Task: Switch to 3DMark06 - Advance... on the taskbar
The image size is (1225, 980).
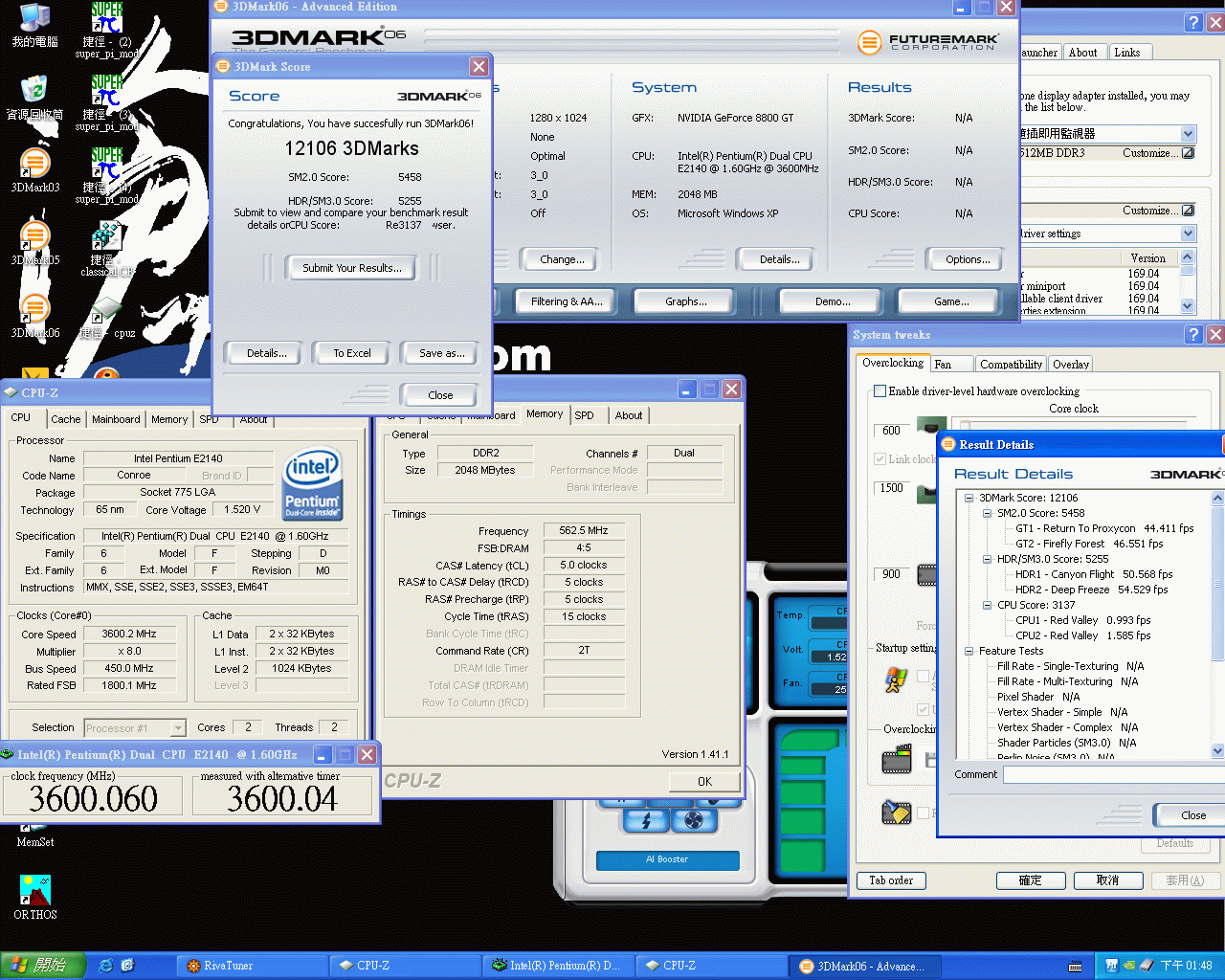Action: click(867, 967)
